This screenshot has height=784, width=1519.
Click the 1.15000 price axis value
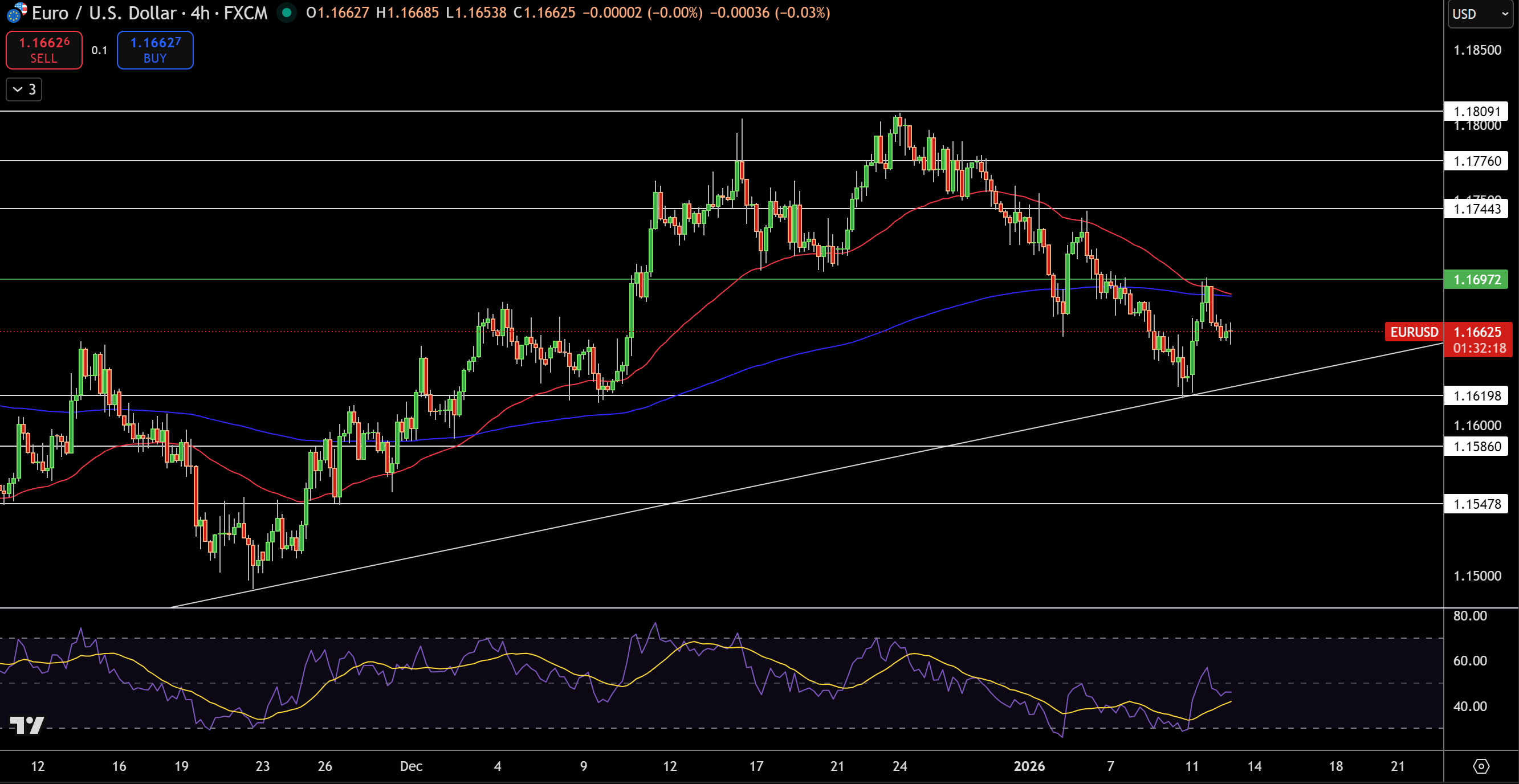[1477, 576]
